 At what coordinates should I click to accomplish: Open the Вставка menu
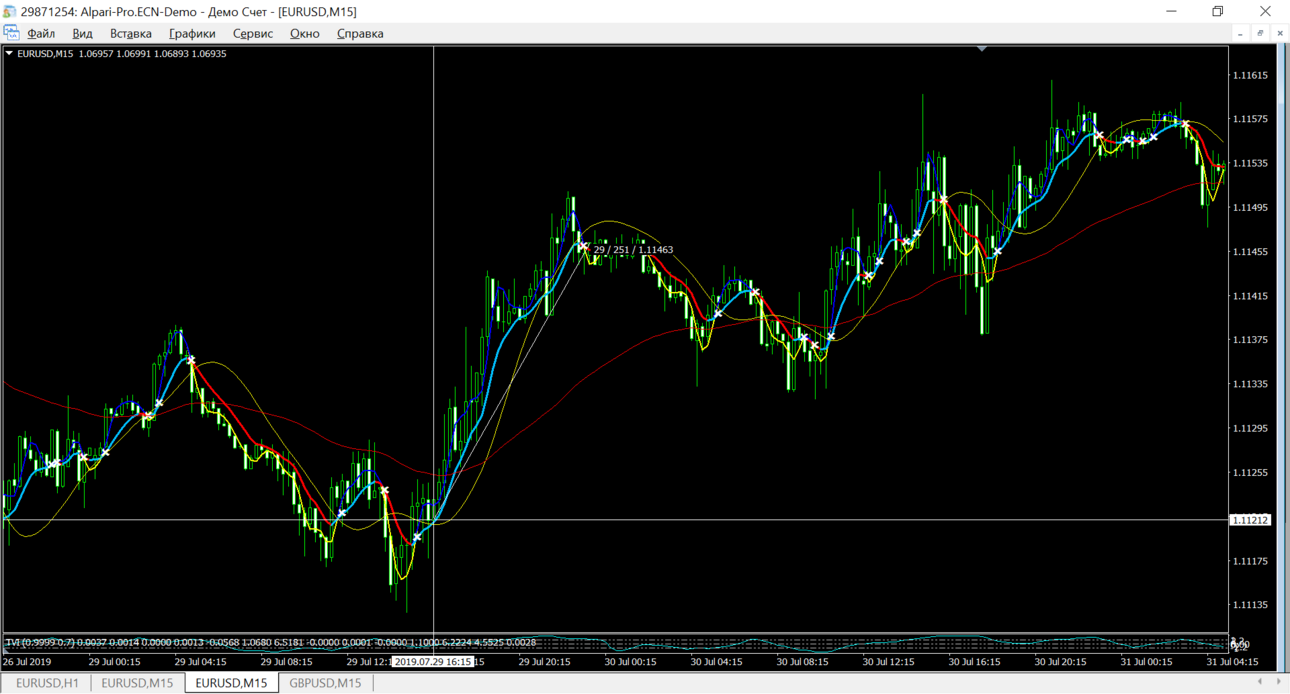click(x=131, y=33)
